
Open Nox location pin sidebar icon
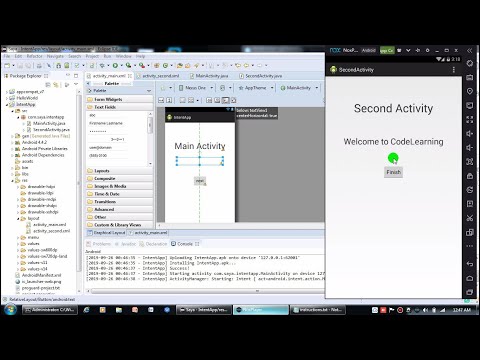coord(470,91)
